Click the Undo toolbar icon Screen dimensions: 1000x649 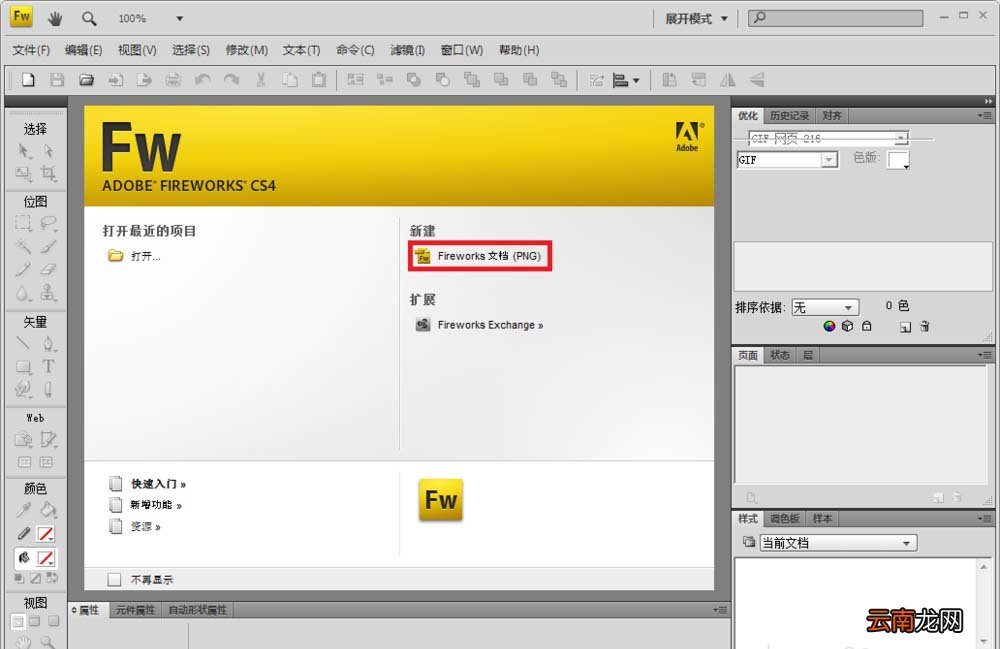[x=203, y=80]
